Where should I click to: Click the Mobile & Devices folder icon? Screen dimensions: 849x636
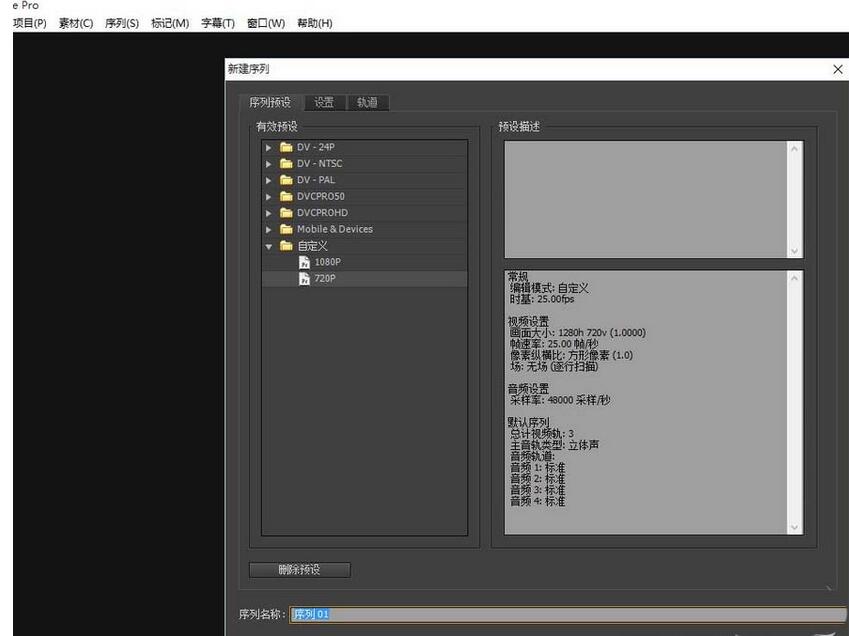[x=286, y=229]
